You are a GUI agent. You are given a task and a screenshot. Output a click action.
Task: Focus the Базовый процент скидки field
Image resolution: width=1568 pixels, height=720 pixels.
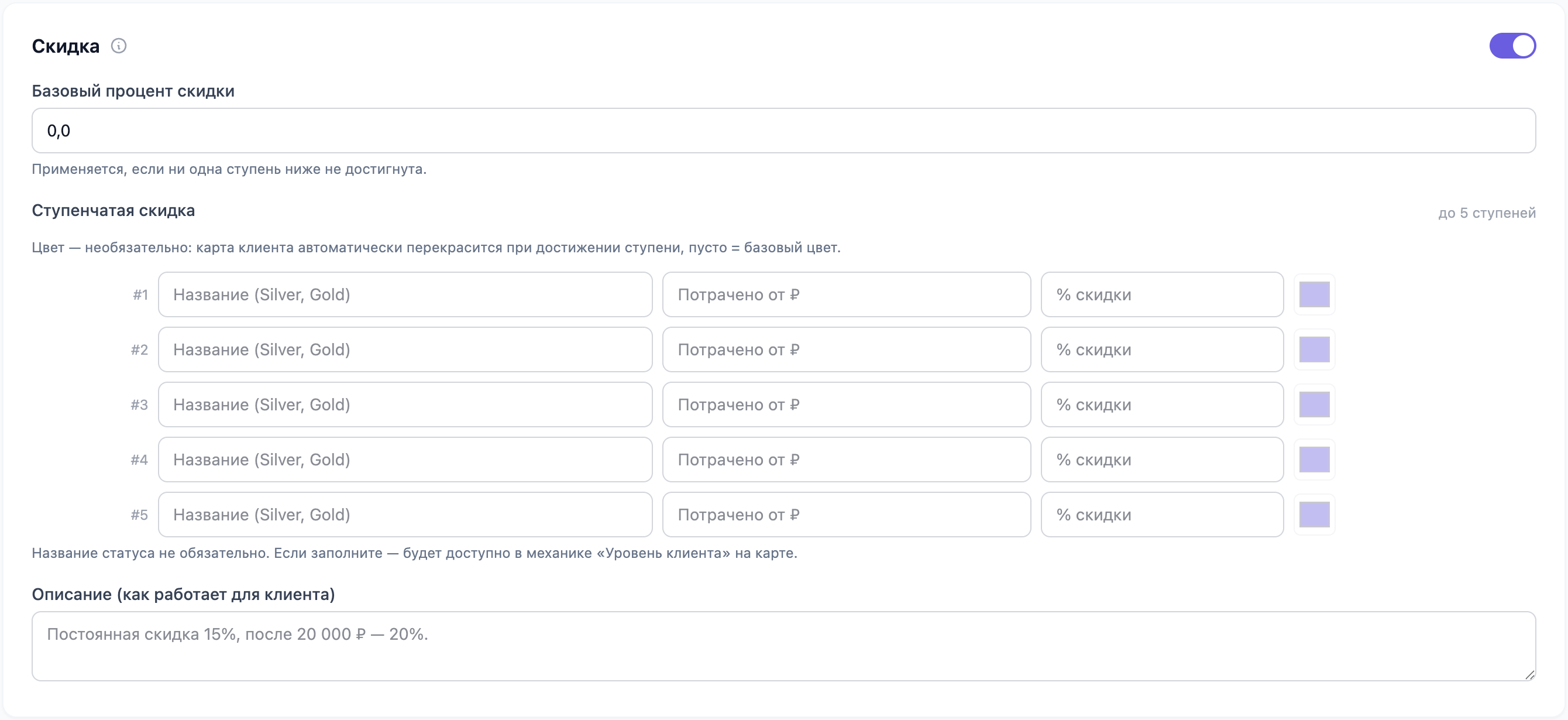(x=784, y=131)
